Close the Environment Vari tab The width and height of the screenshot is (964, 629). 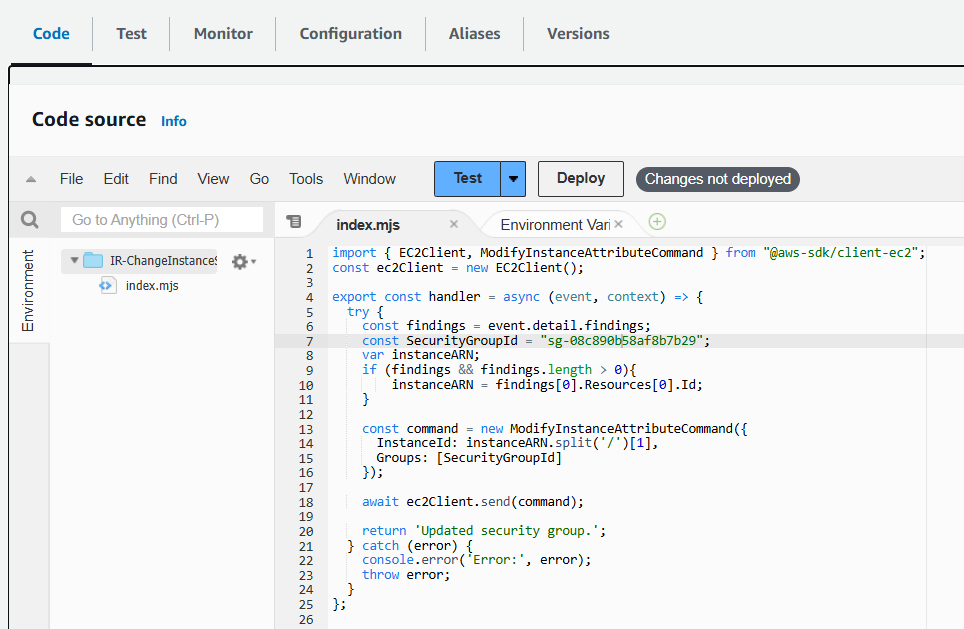pos(618,224)
